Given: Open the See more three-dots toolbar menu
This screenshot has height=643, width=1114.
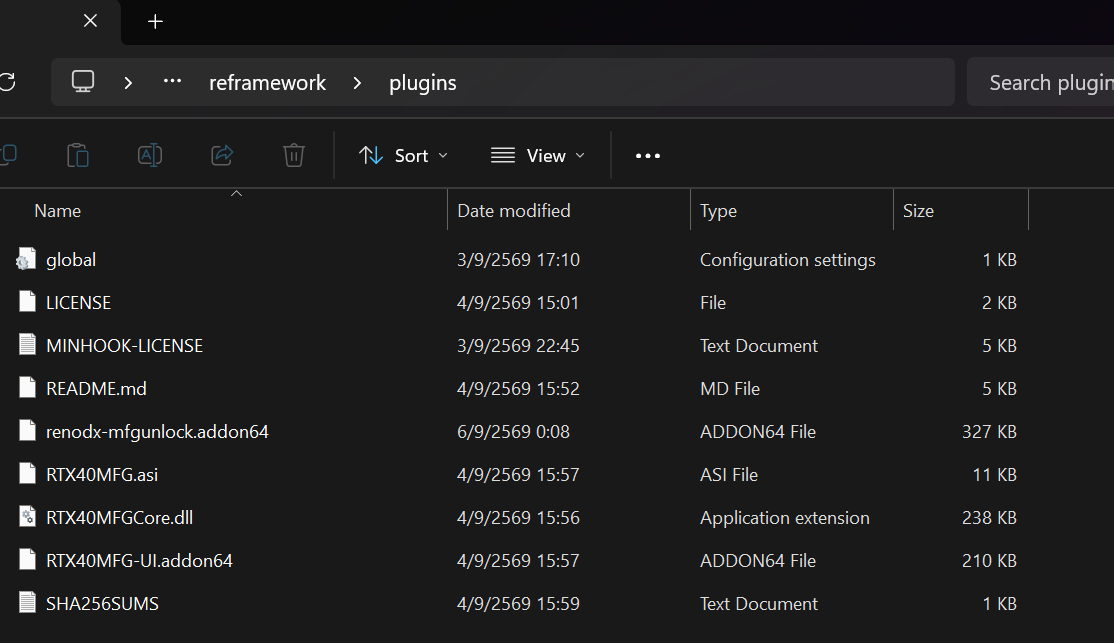Looking at the screenshot, I should coord(647,156).
